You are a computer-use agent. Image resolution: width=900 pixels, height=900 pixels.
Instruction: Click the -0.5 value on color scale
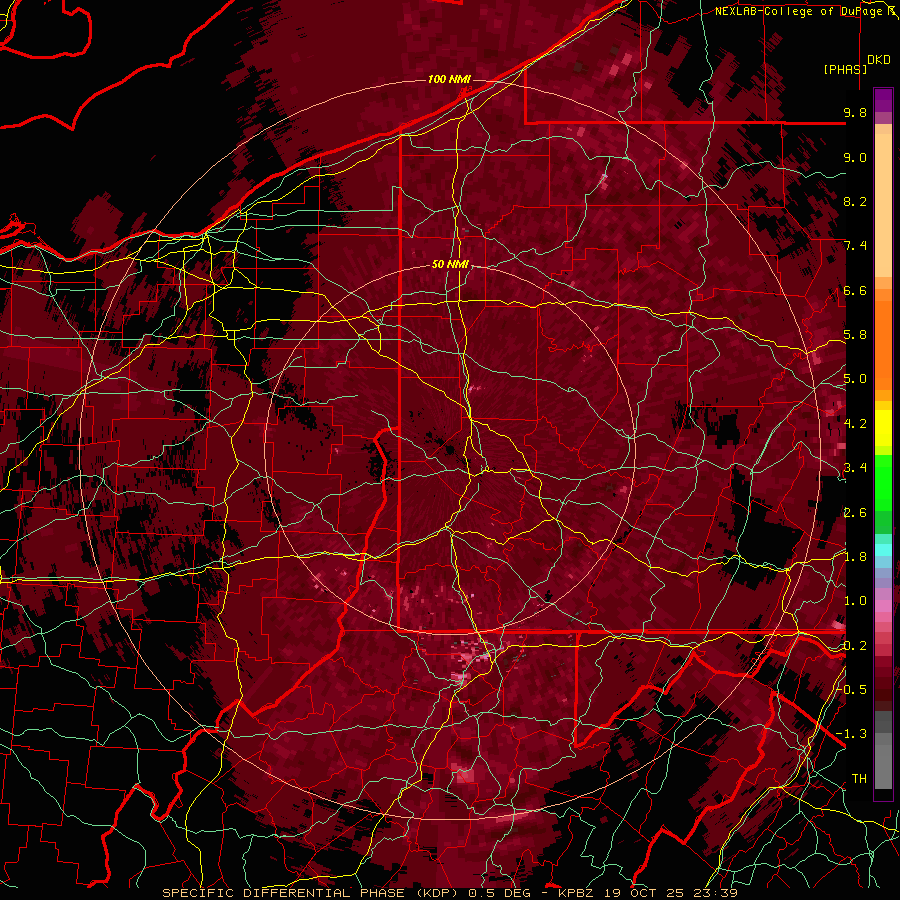[852, 690]
